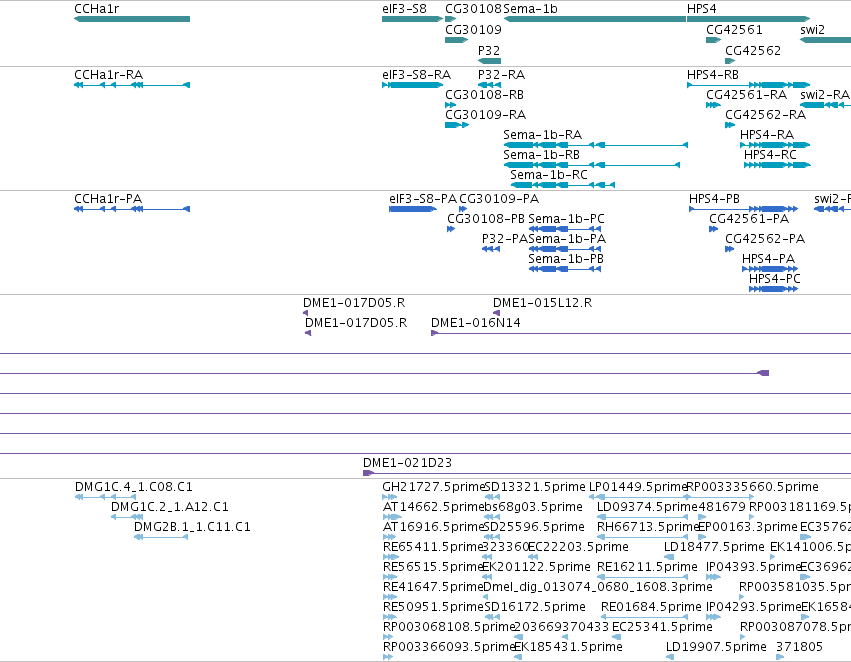Select protein CG30108-PB
The image size is (851, 662).
tap(486, 219)
